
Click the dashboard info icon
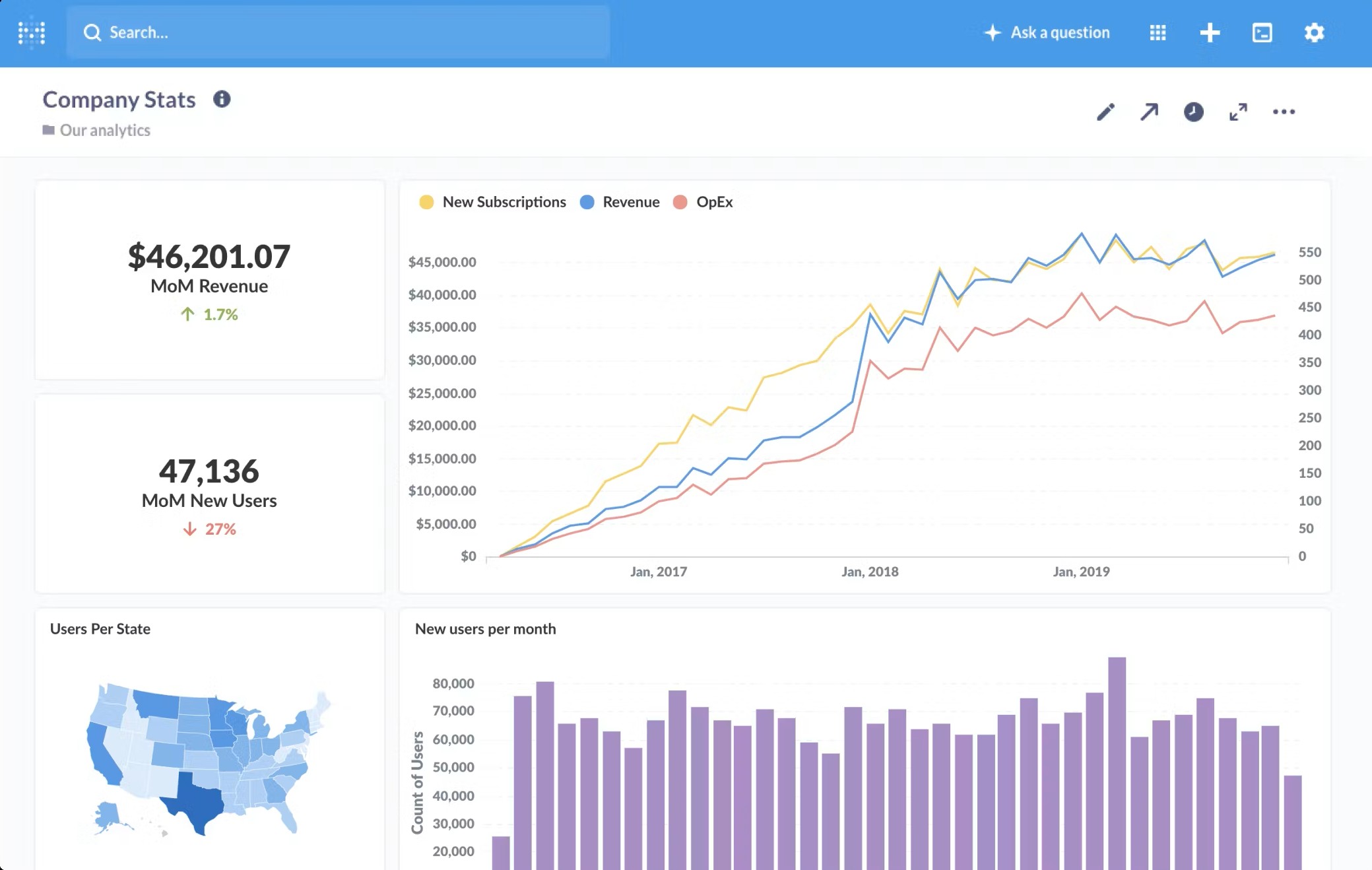[x=222, y=99]
